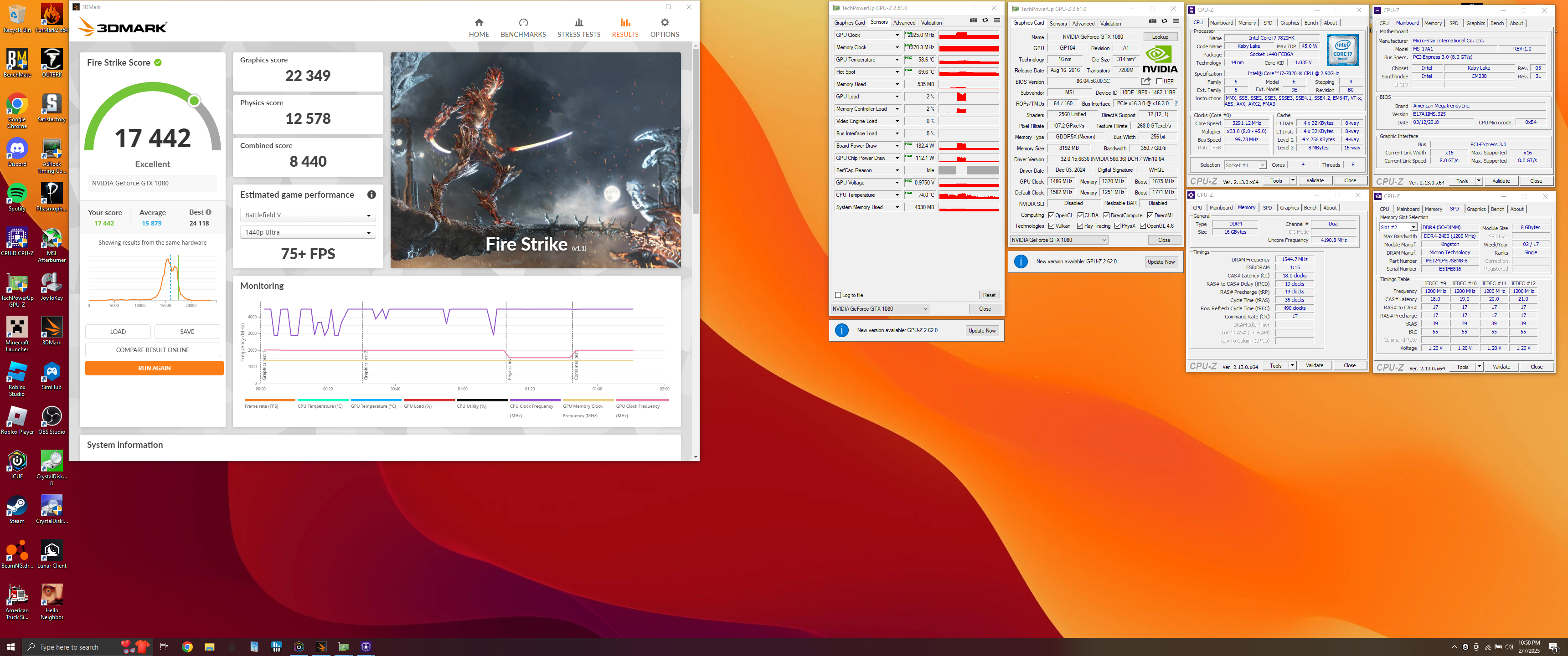
Task: Open the Socket #1 selection dropdown in CPU-Z
Action: click(x=1245, y=165)
